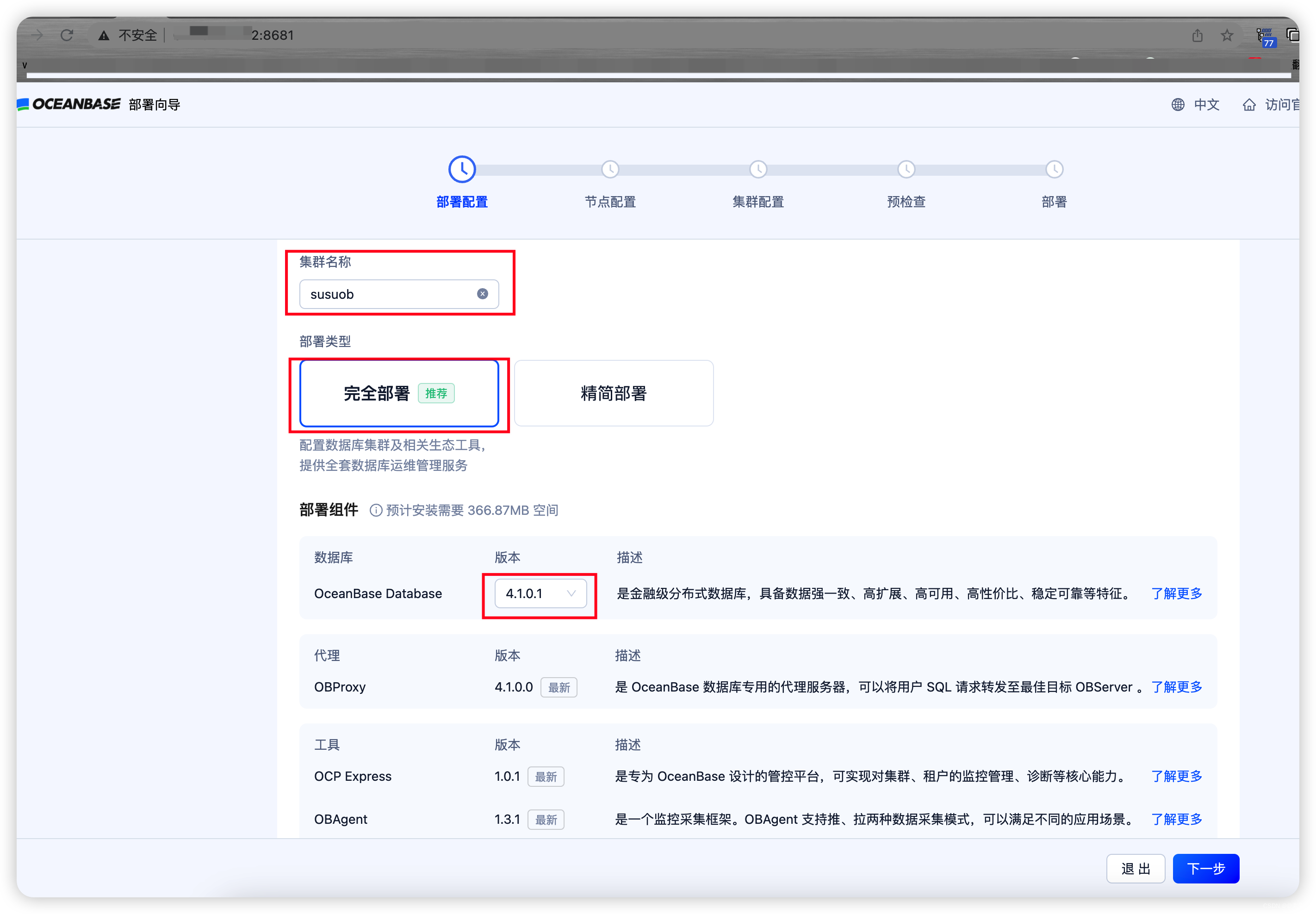Select 精简部署 deployment type
The height and width of the screenshot is (914, 1316).
[614, 394]
